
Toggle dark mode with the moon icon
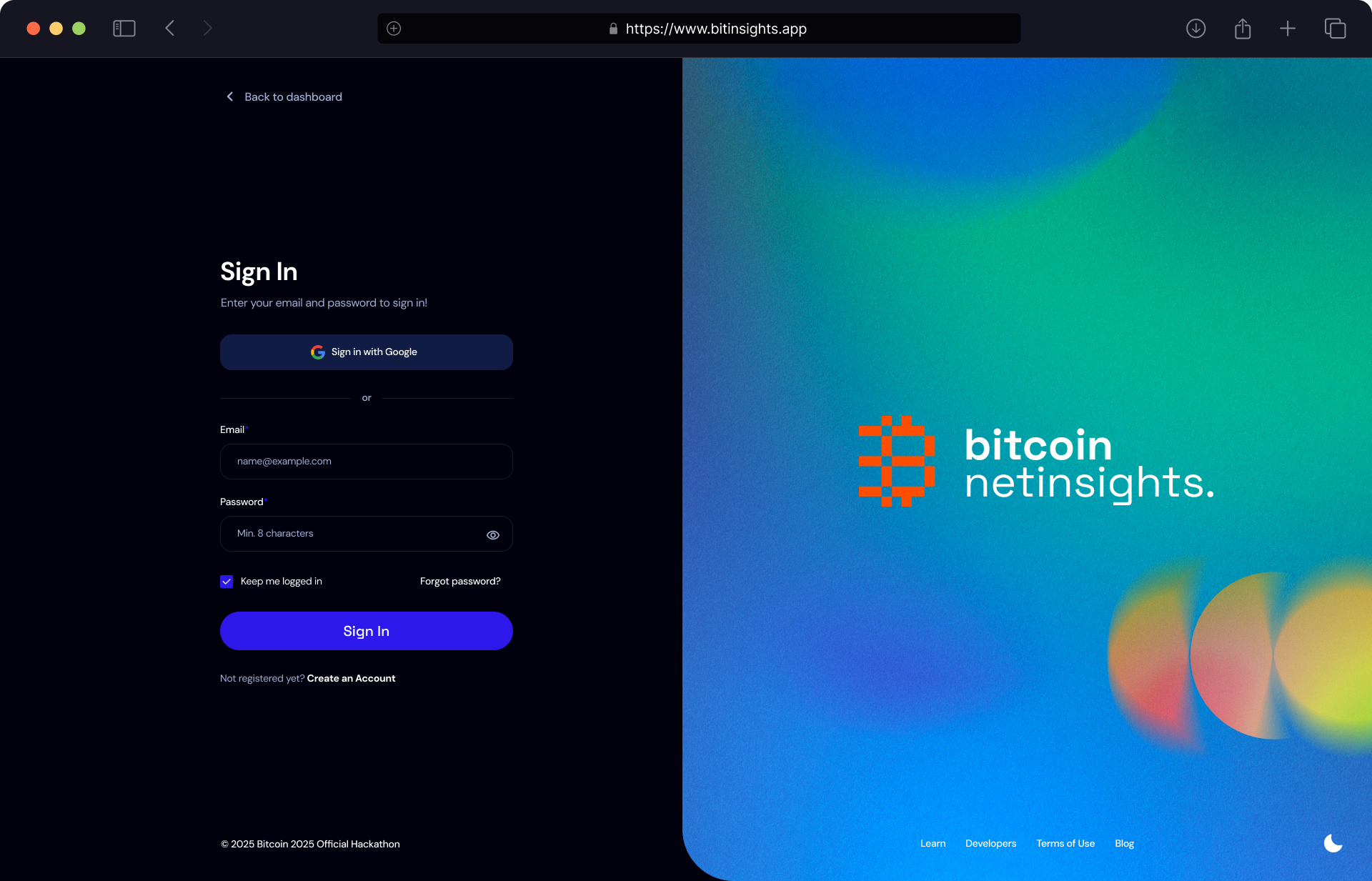(x=1333, y=843)
